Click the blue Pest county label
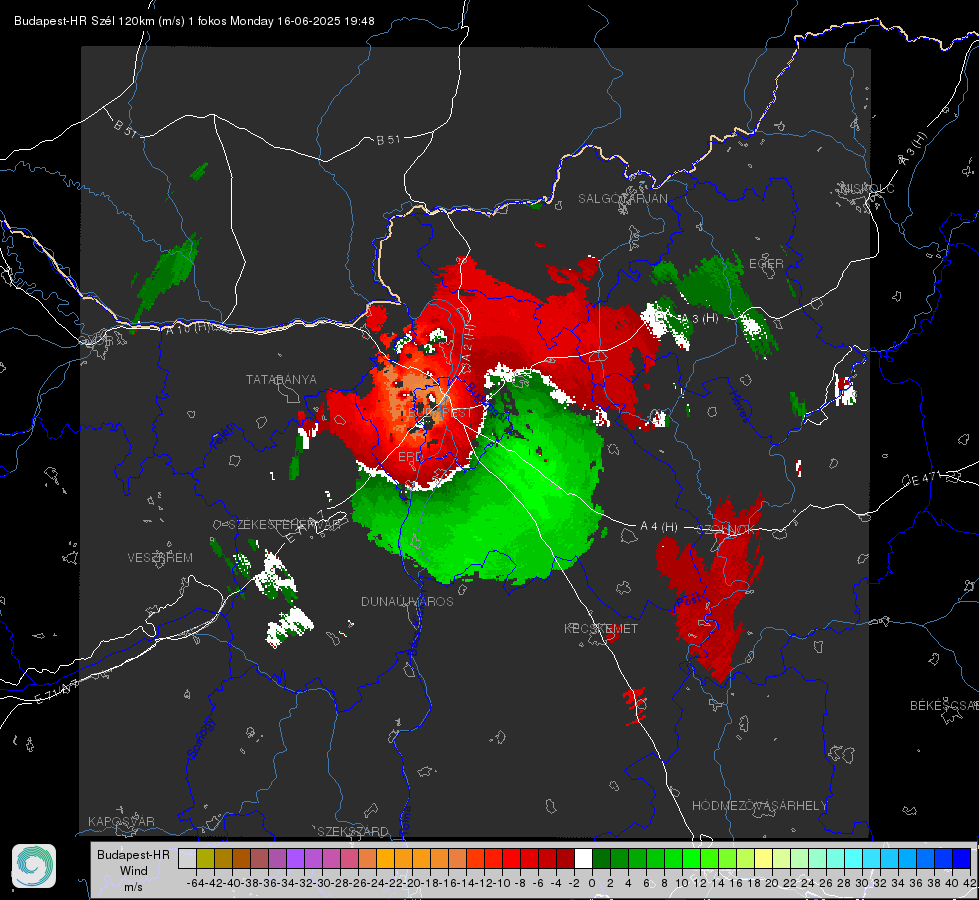979x900 pixels. point(689,601)
